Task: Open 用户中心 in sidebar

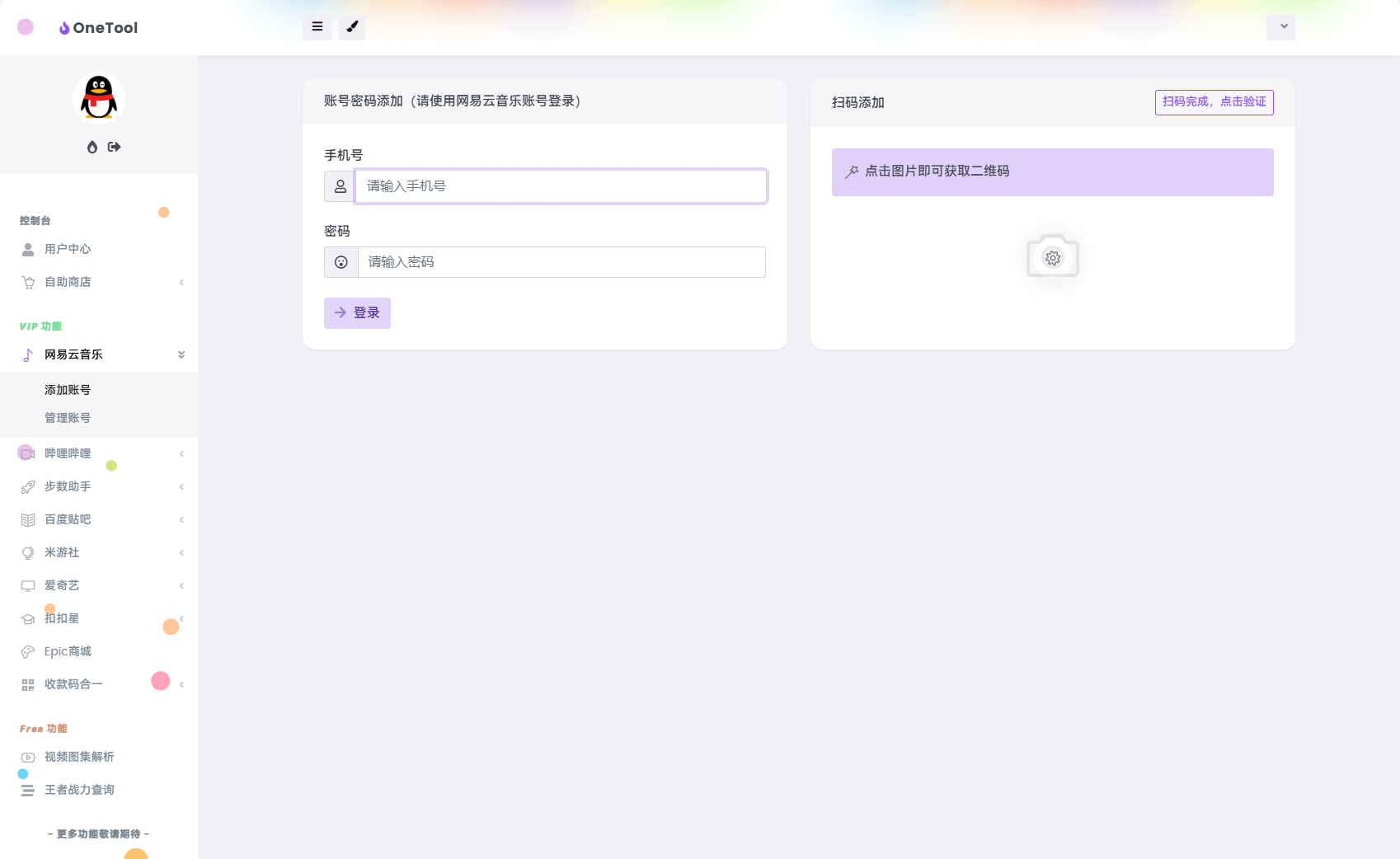Action: (68, 249)
